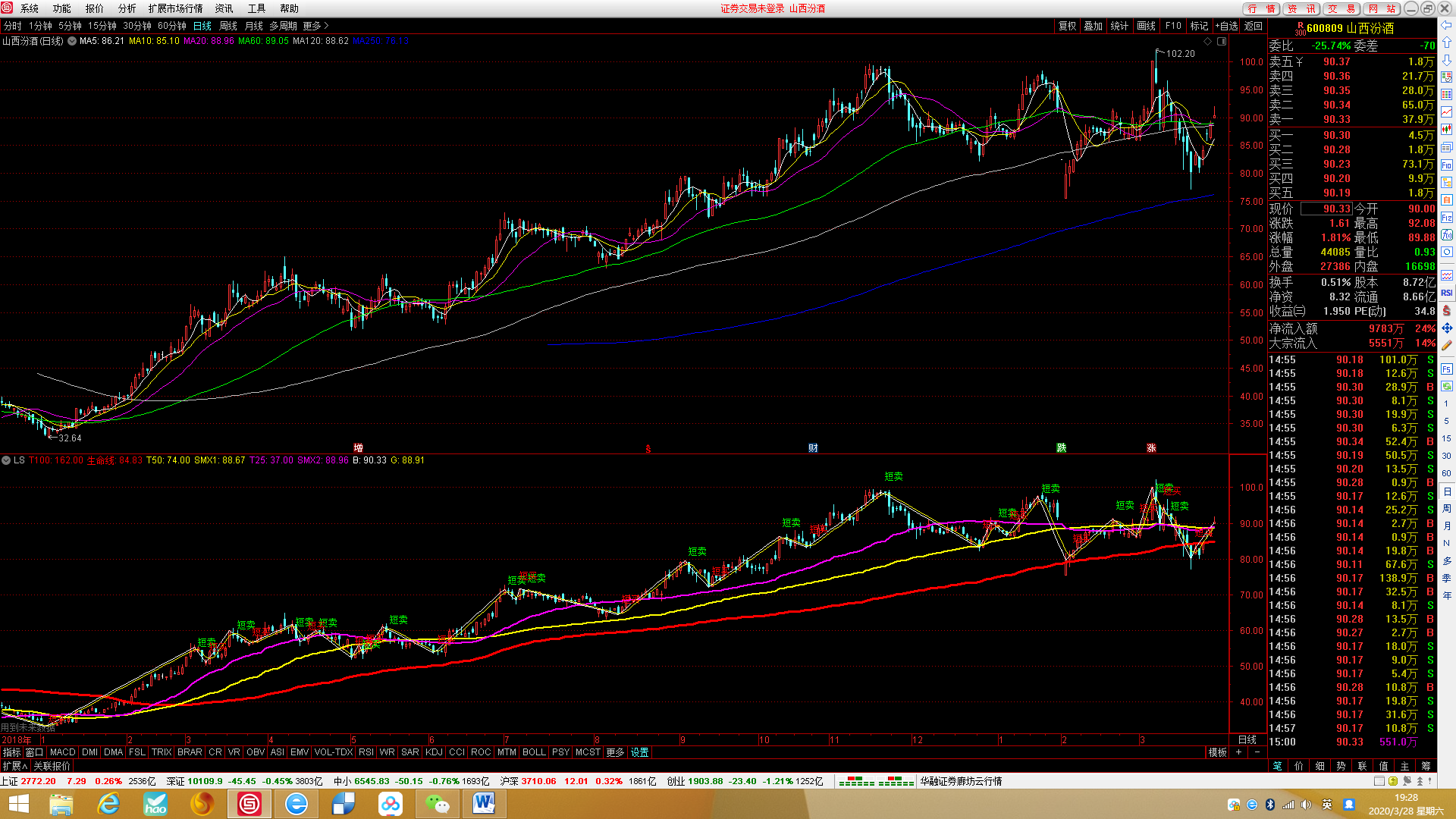Open the 报价 menu

point(95,8)
